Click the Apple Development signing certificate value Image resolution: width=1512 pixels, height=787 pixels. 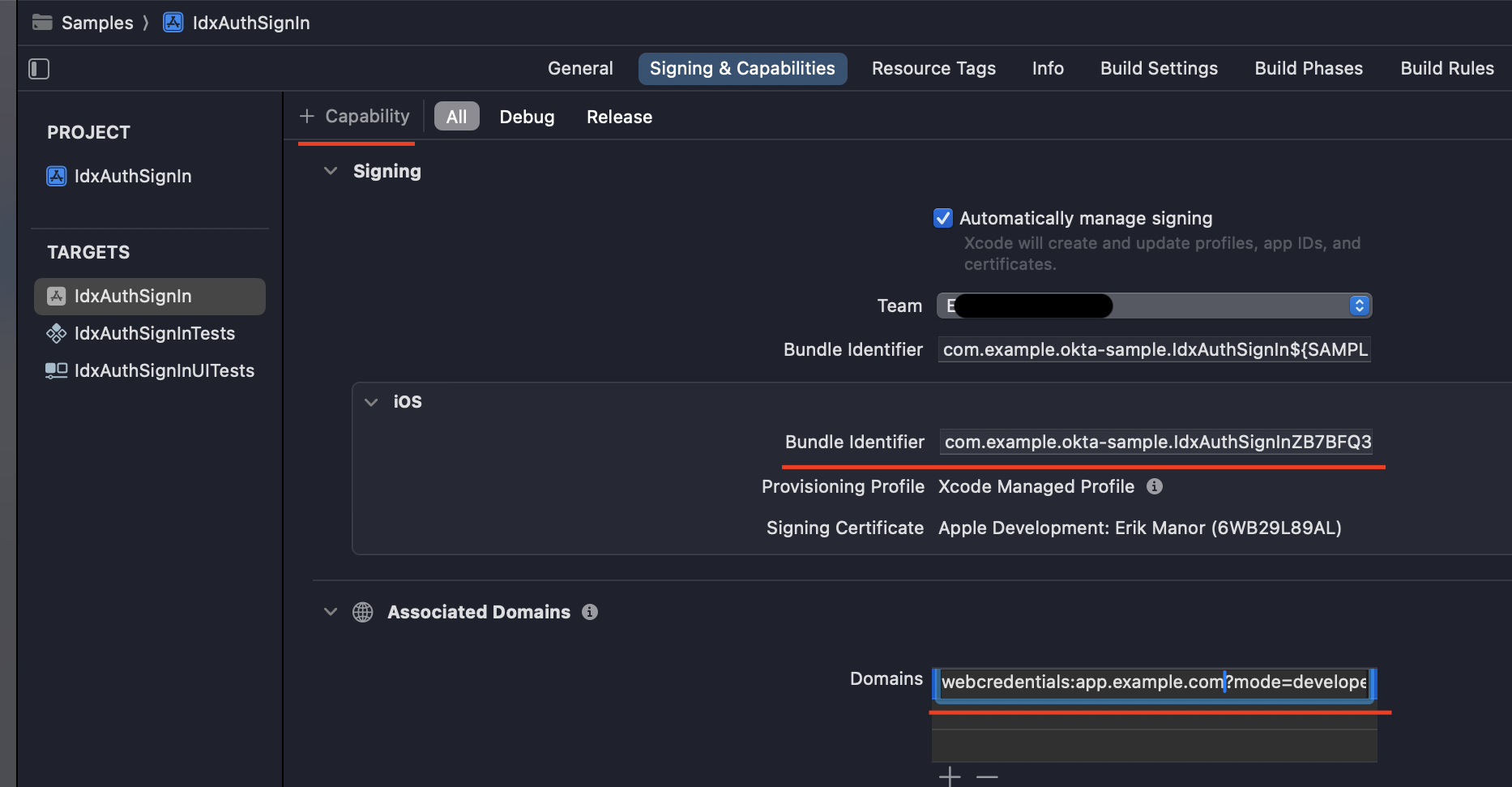pyautogui.click(x=1140, y=528)
